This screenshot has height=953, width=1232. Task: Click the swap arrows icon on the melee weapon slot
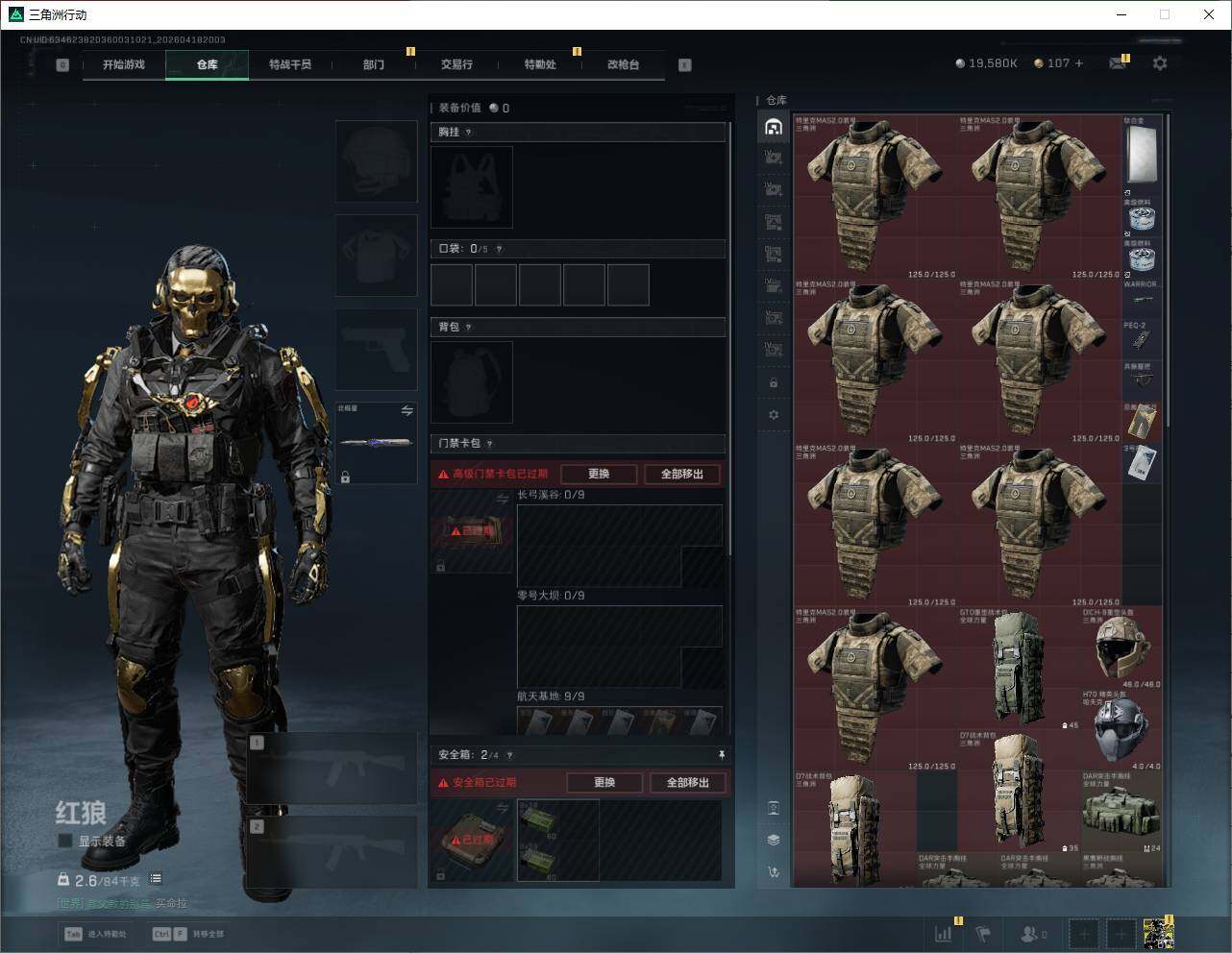[x=407, y=411]
